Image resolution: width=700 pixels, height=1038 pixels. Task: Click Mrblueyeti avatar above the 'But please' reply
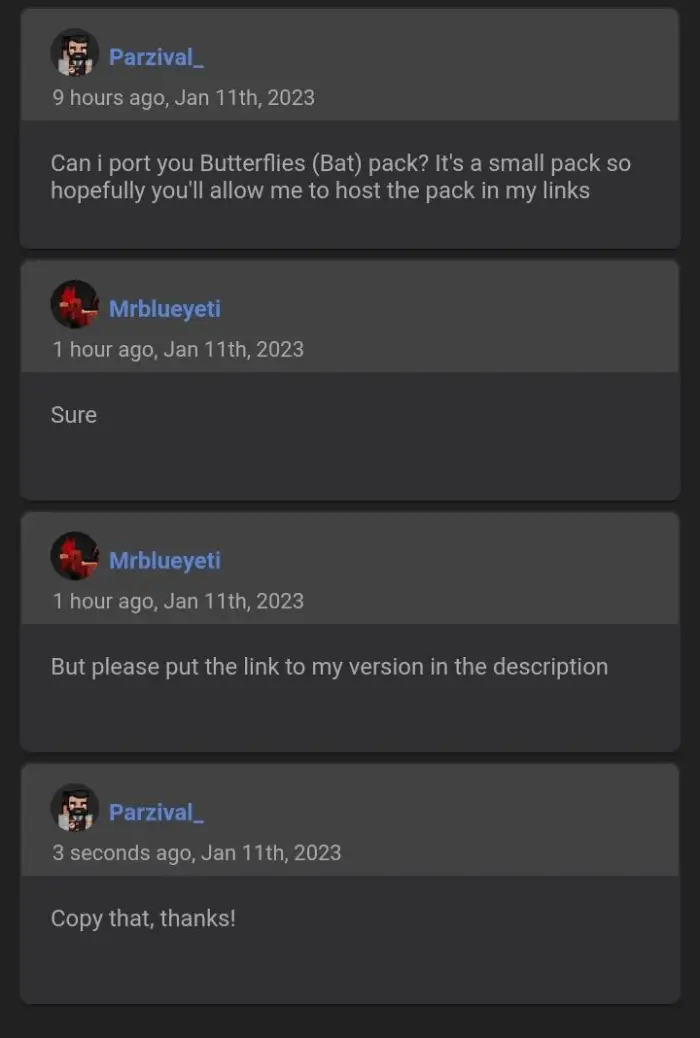tap(75, 555)
